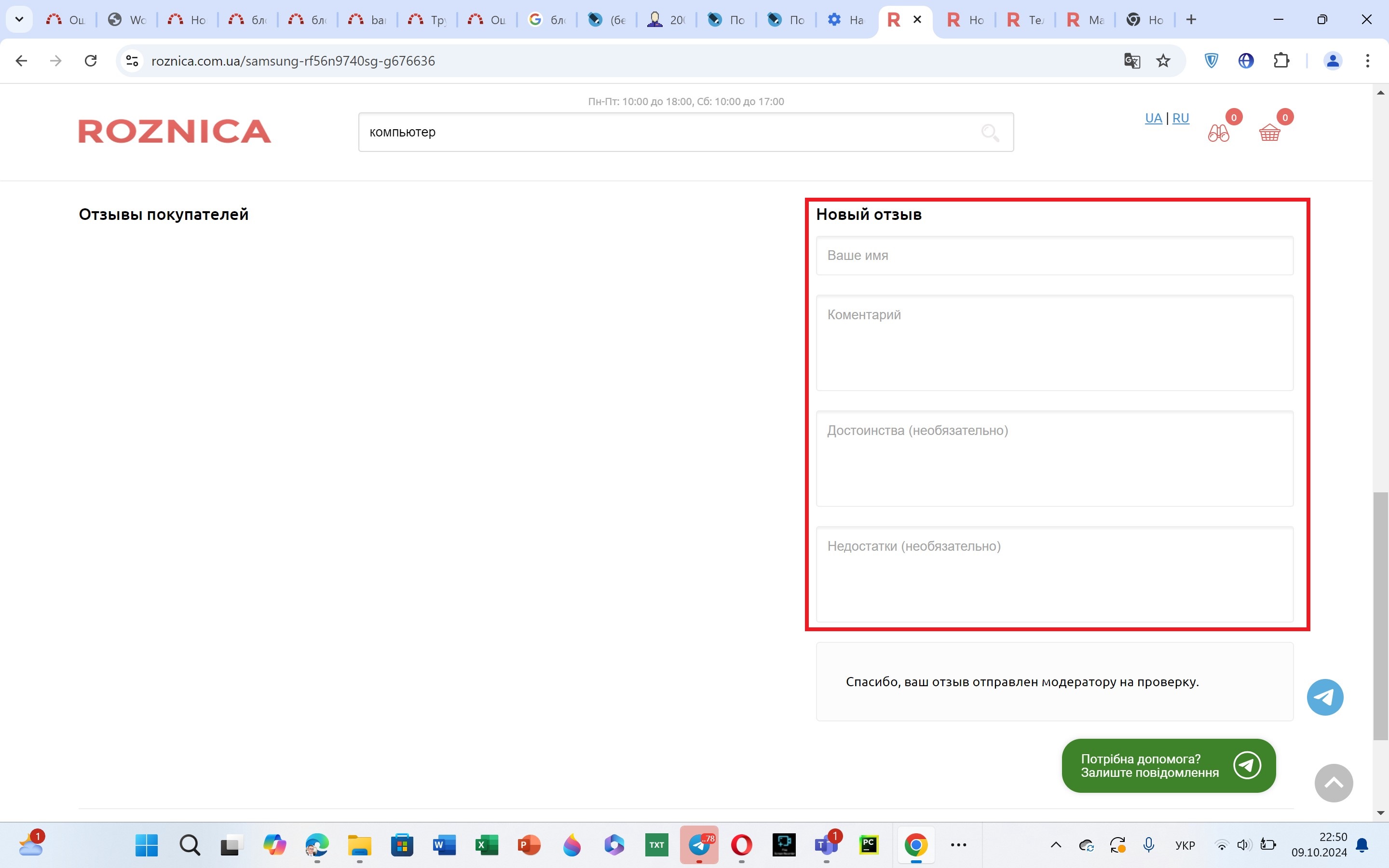Screen dimensions: 1389x868
Task: Switch to the Google search tab
Action: (x=546, y=19)
